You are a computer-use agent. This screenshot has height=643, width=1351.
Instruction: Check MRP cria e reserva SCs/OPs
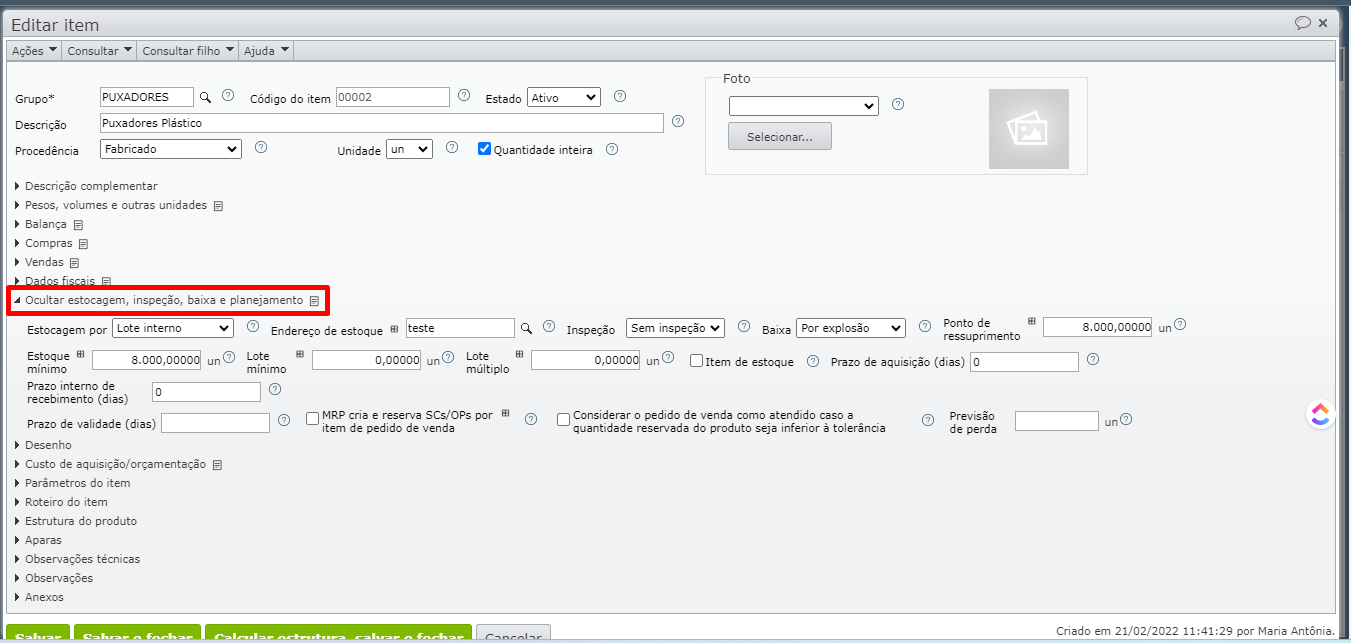313,418
